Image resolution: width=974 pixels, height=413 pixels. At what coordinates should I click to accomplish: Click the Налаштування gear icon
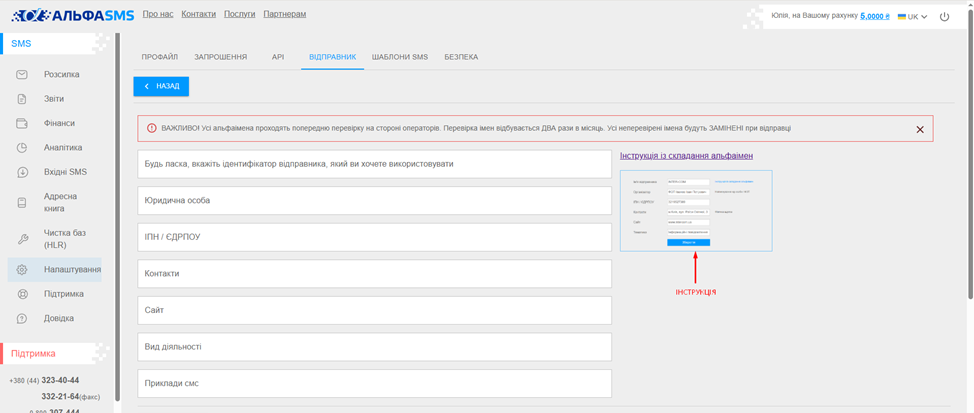pos(22,270)
